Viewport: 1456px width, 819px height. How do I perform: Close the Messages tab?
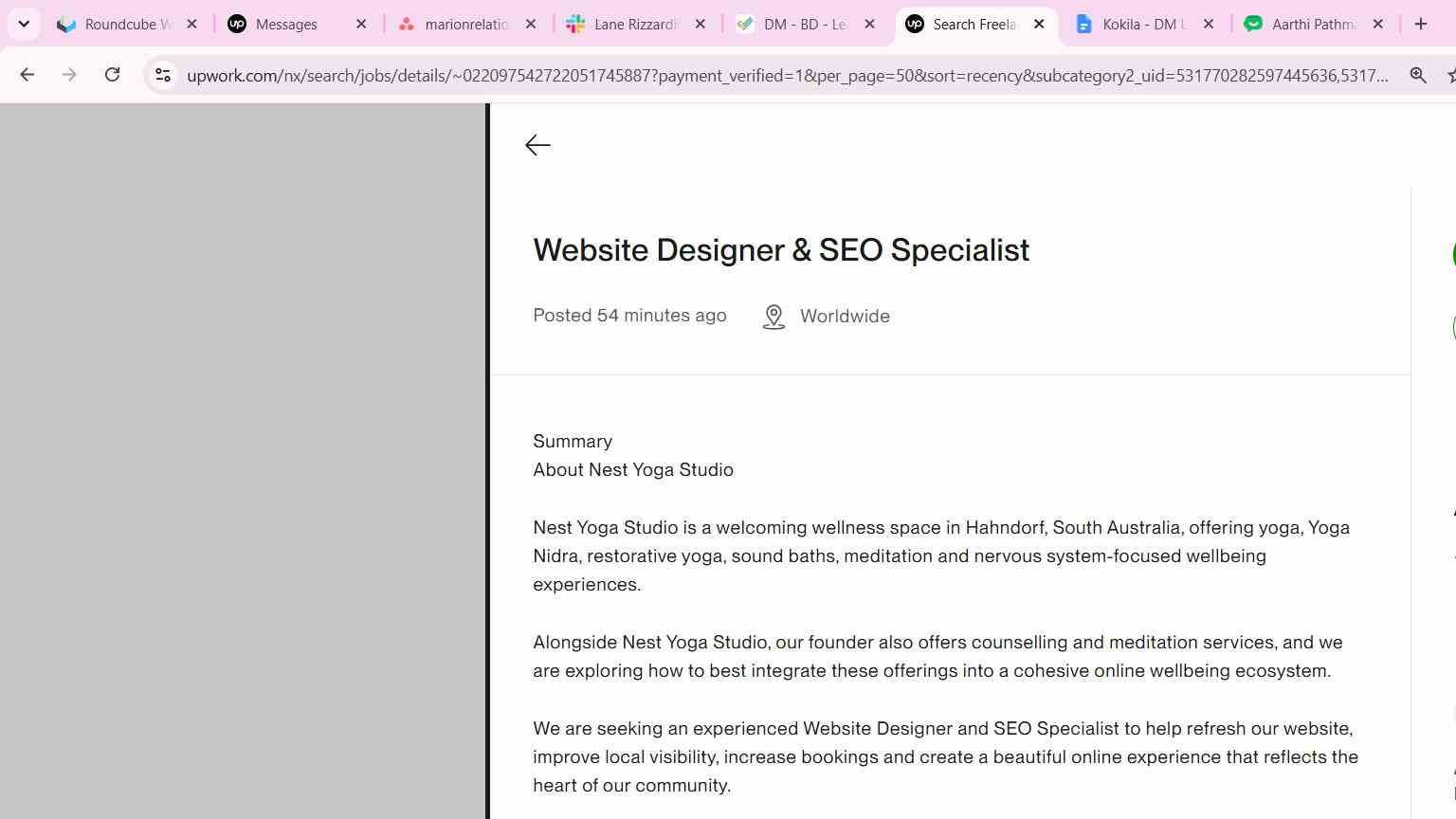coord(361,24)
